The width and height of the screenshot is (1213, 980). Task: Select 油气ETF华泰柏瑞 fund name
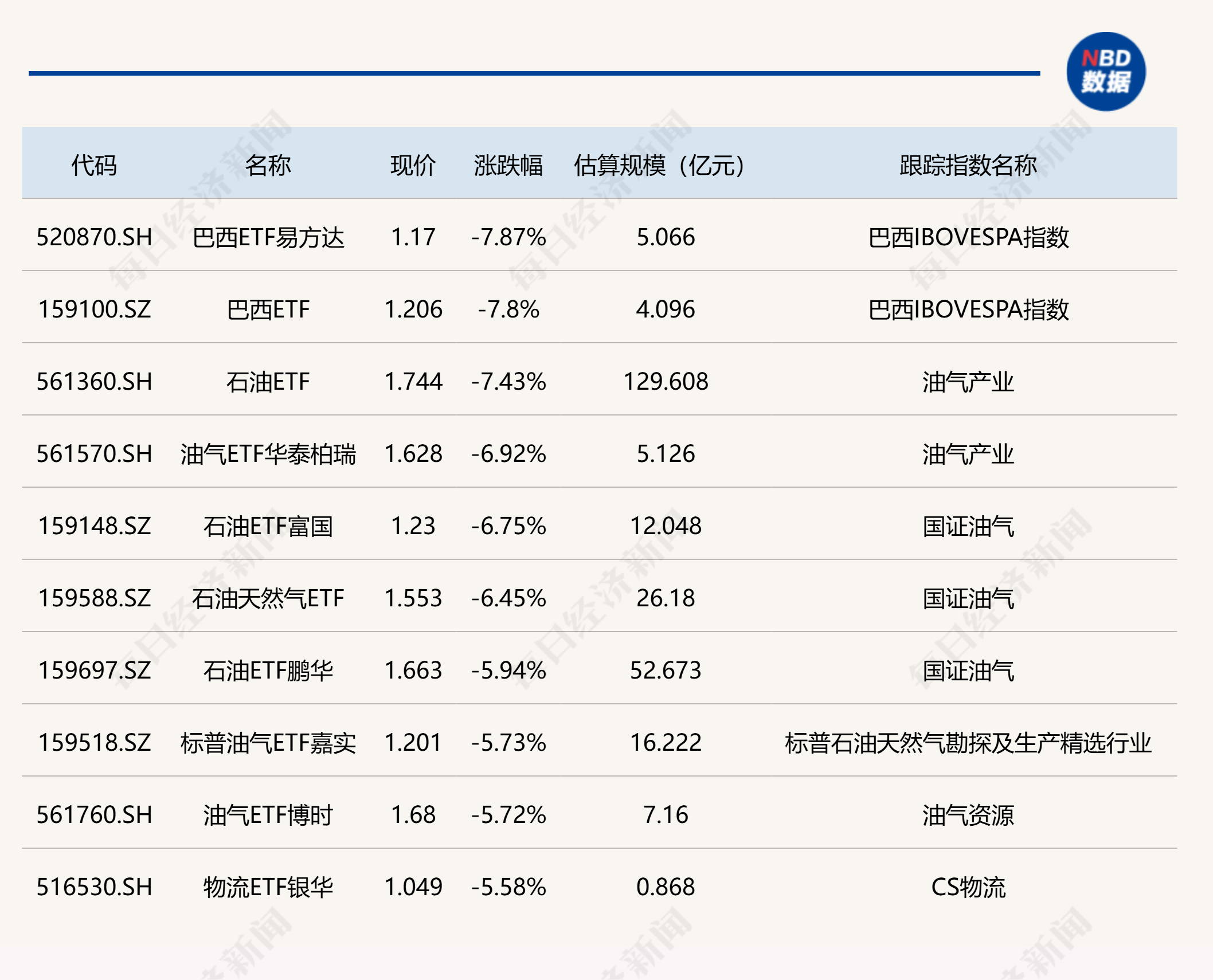[x=268, y=454]
